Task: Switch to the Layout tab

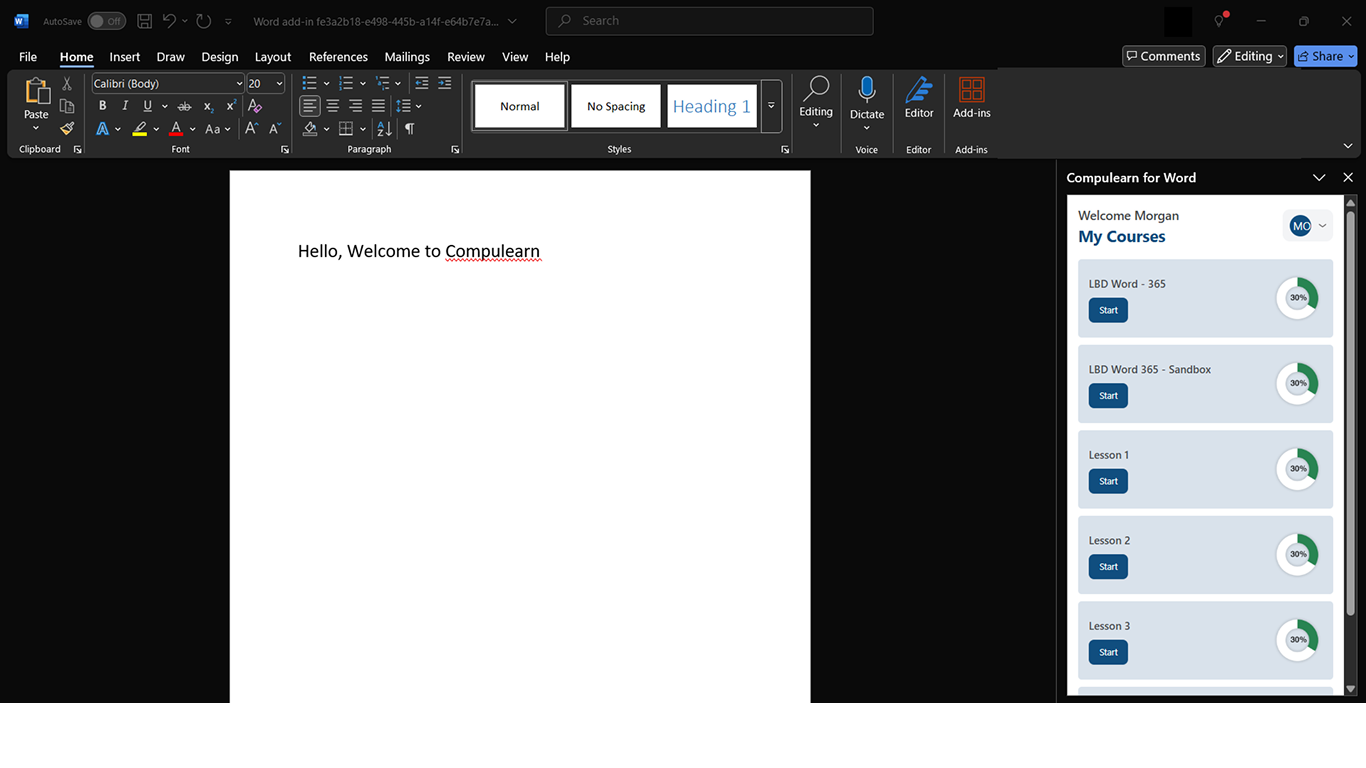Action: pos(273,57)
